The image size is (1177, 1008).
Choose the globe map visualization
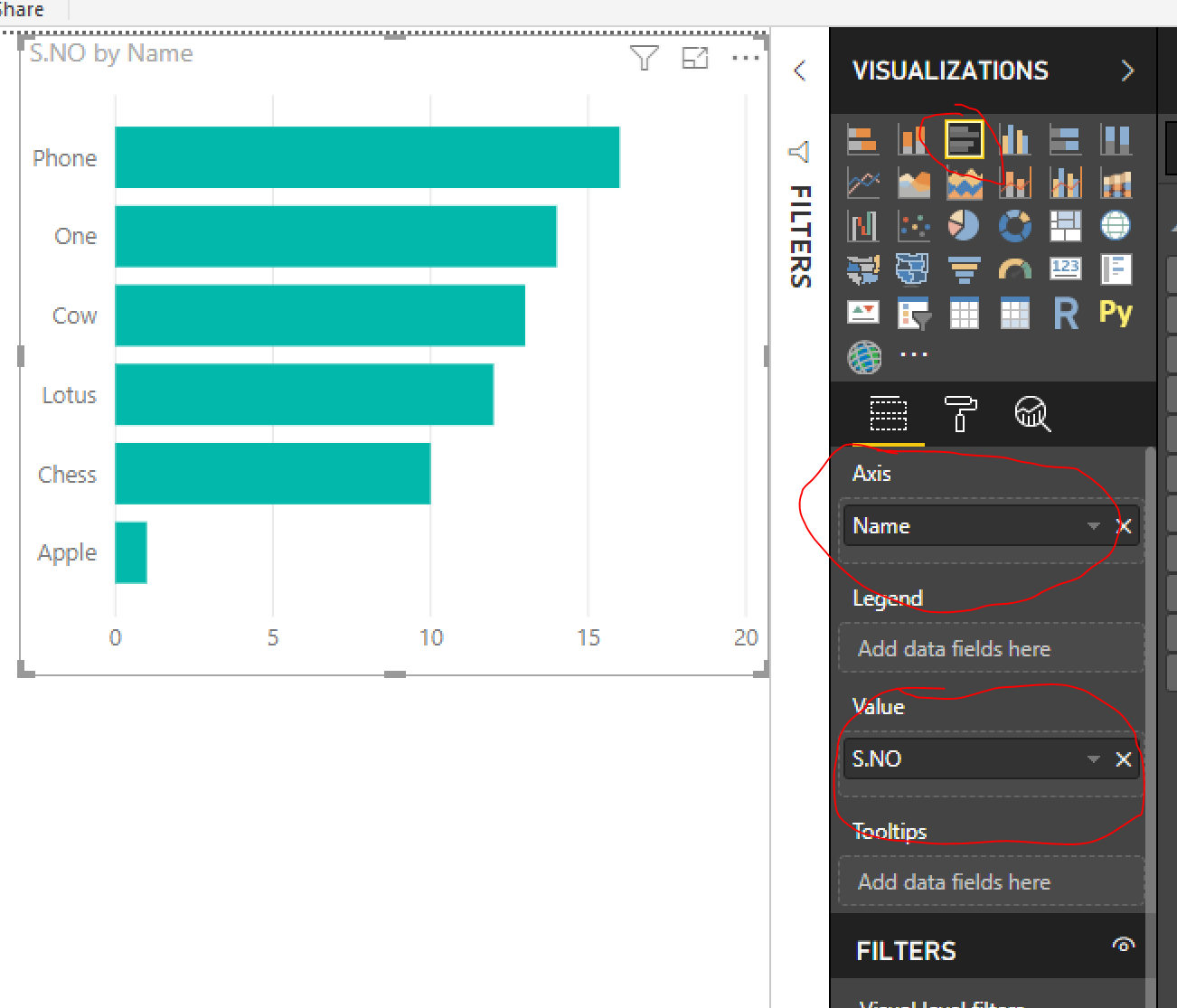tap(1116, 226)
